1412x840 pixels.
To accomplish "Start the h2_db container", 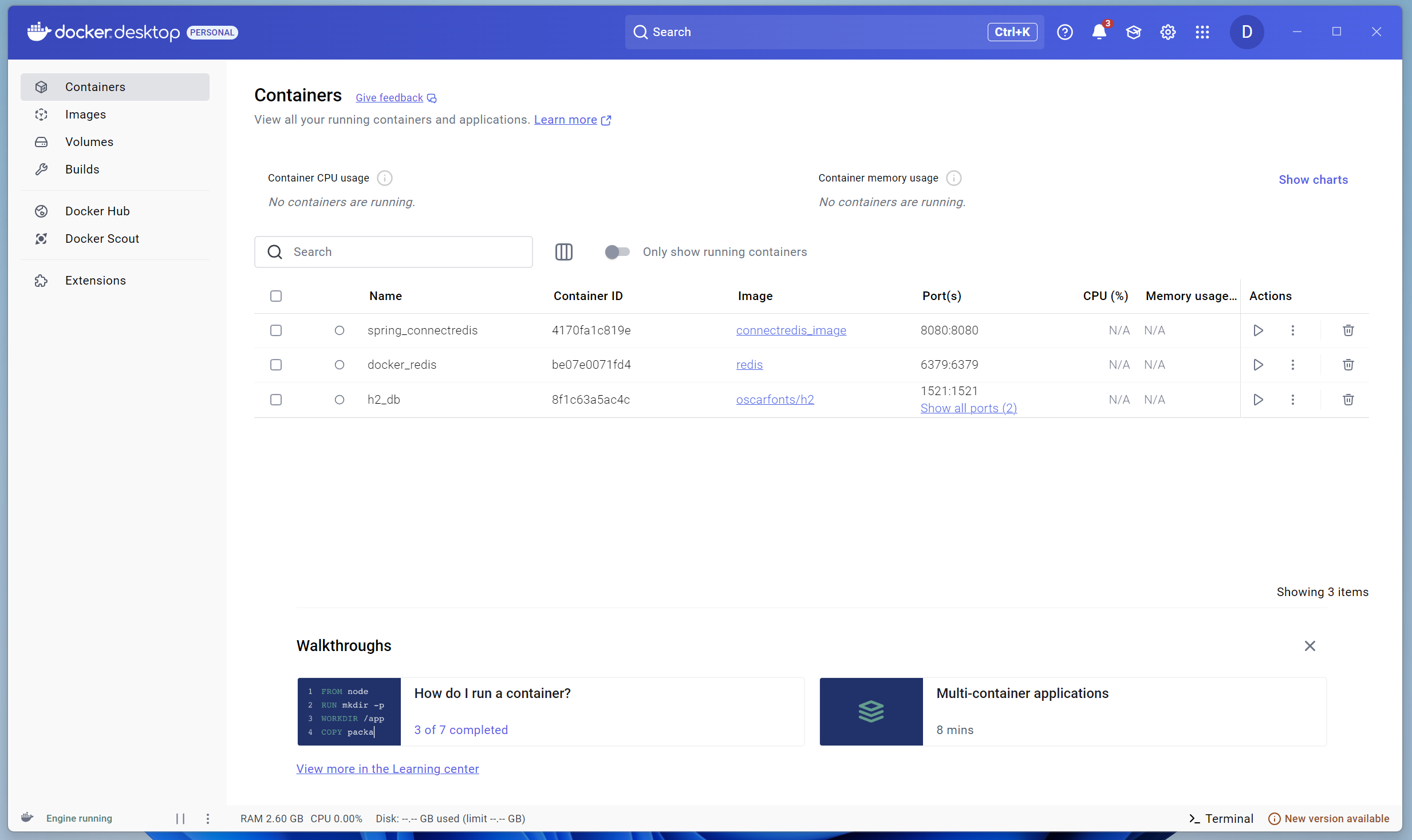I will pos(1258,400).
